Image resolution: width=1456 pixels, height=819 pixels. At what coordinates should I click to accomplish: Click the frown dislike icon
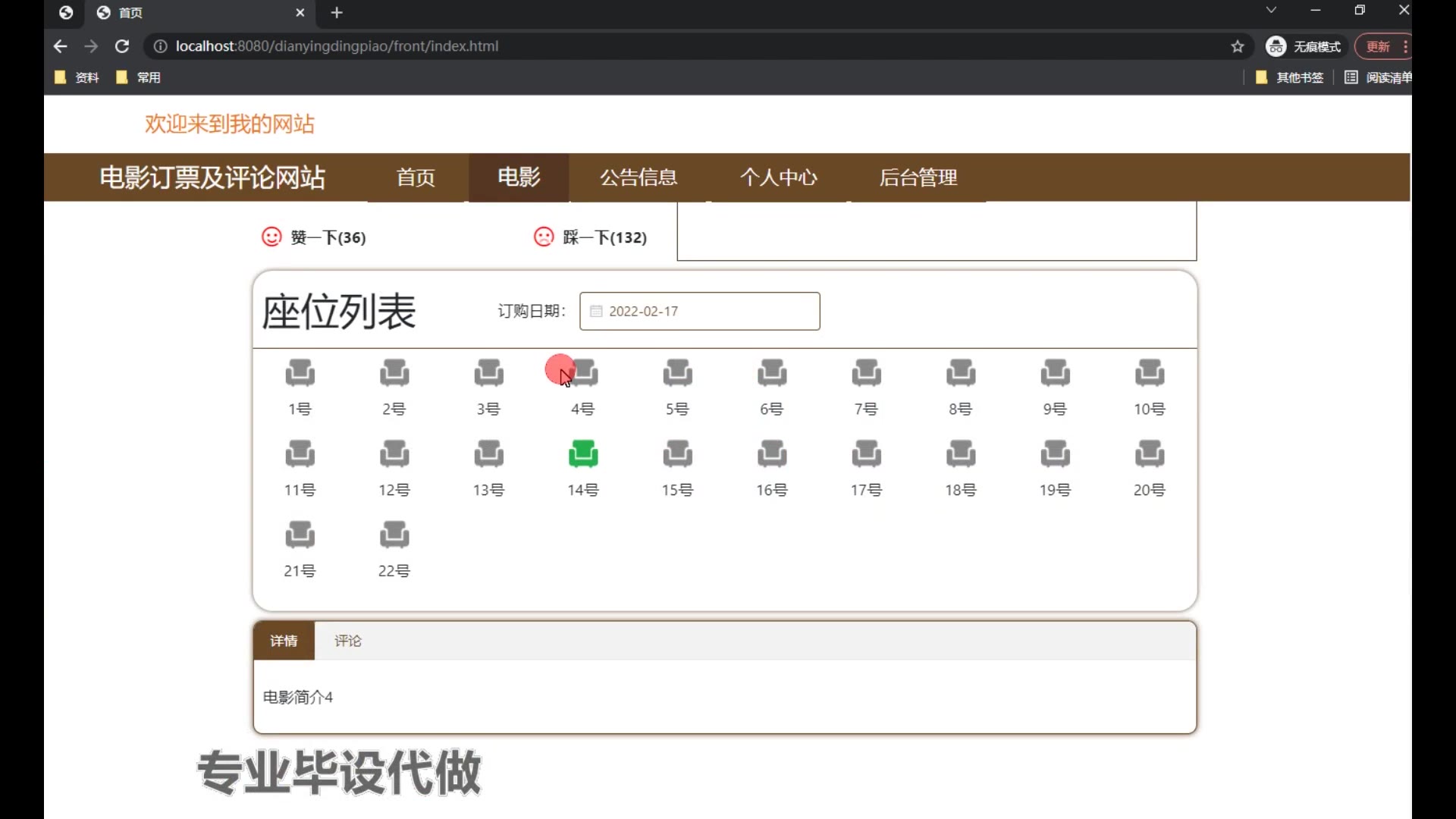tap(544, 237)
